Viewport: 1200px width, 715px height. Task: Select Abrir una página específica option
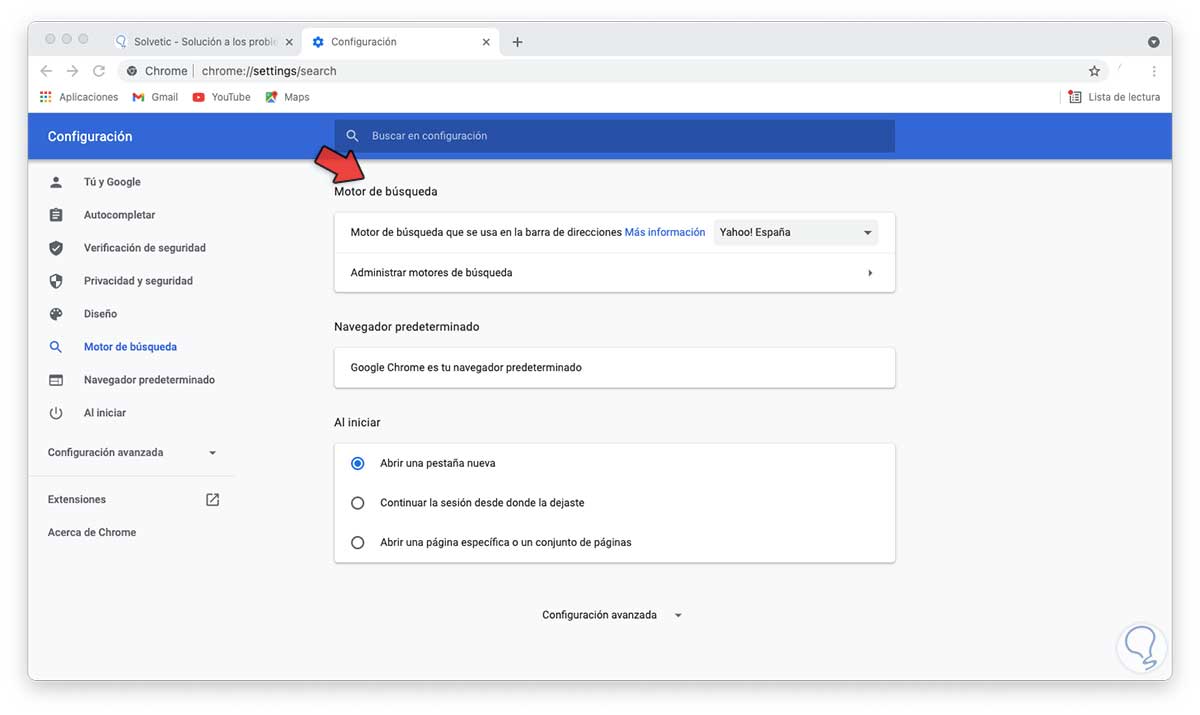[357, 543]
